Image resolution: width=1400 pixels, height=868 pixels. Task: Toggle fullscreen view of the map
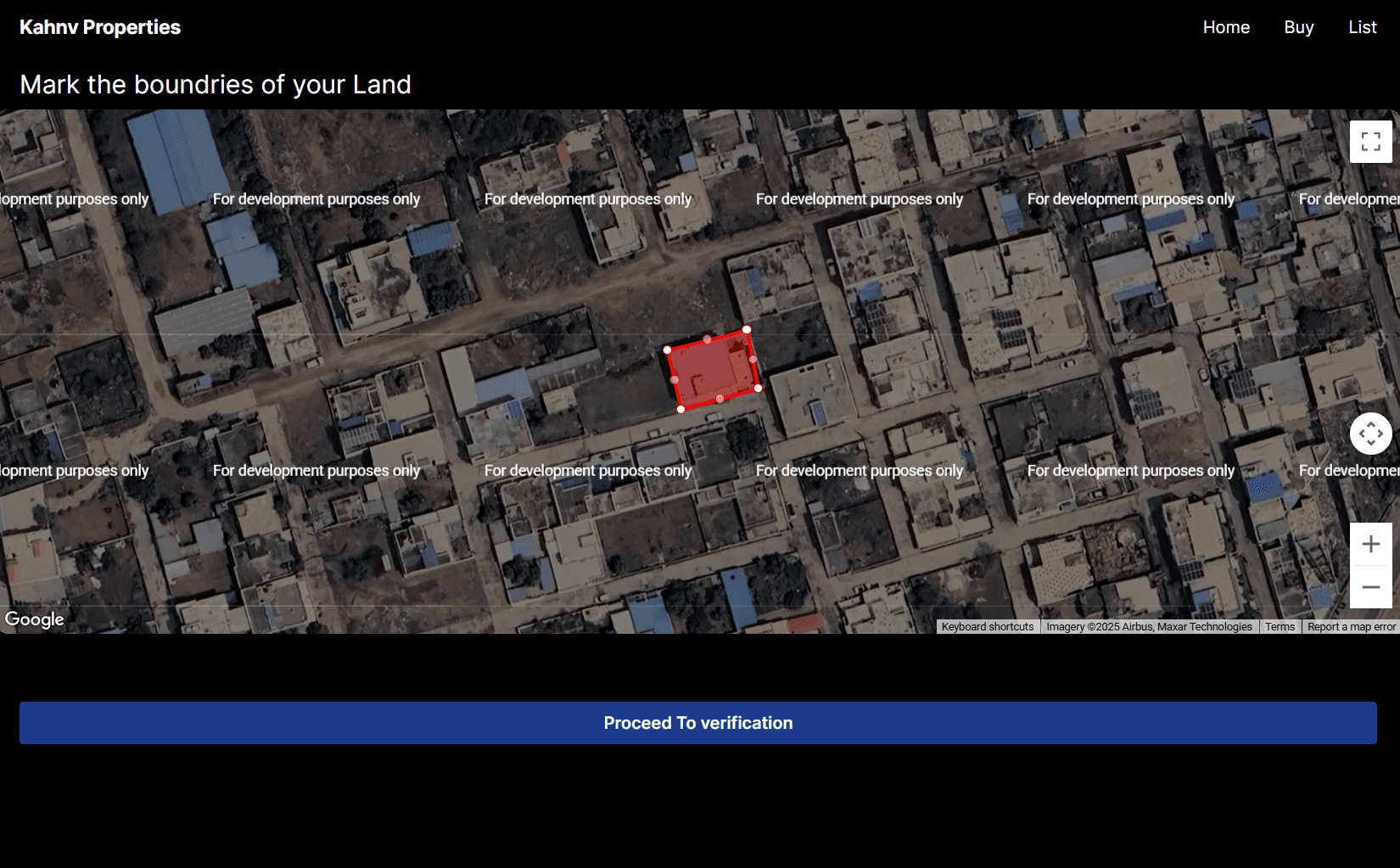[1370, 142]
